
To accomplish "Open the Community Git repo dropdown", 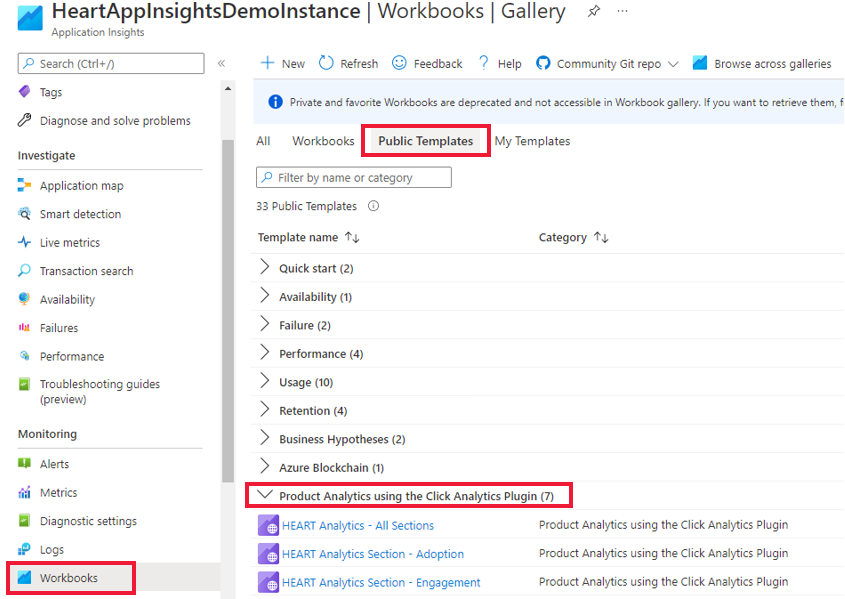I will [x=607, y=64].
